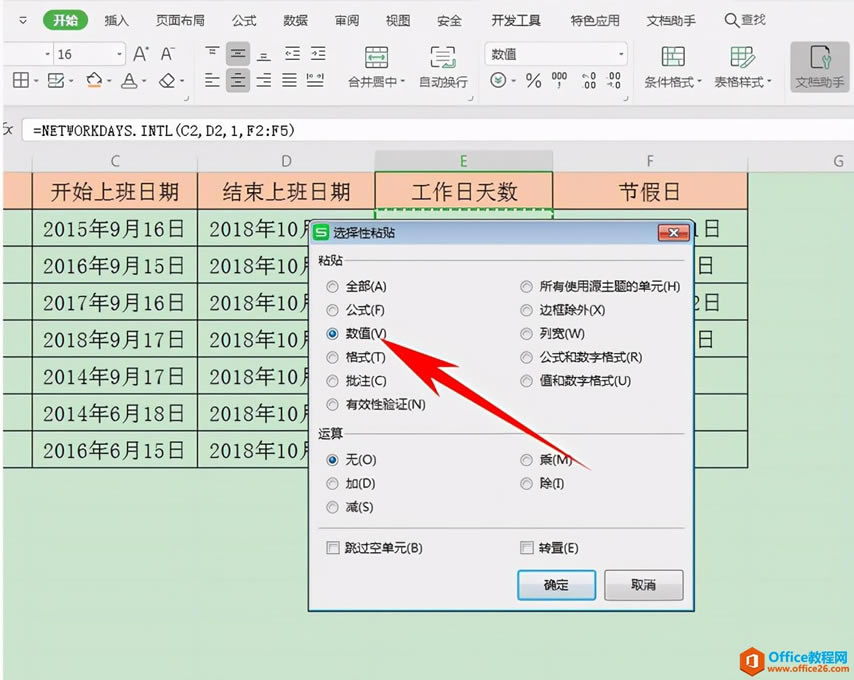The height and width of the screenshot is (680, 854).
Task: Open the font name dropdown arrow
Action: point(47,54)
